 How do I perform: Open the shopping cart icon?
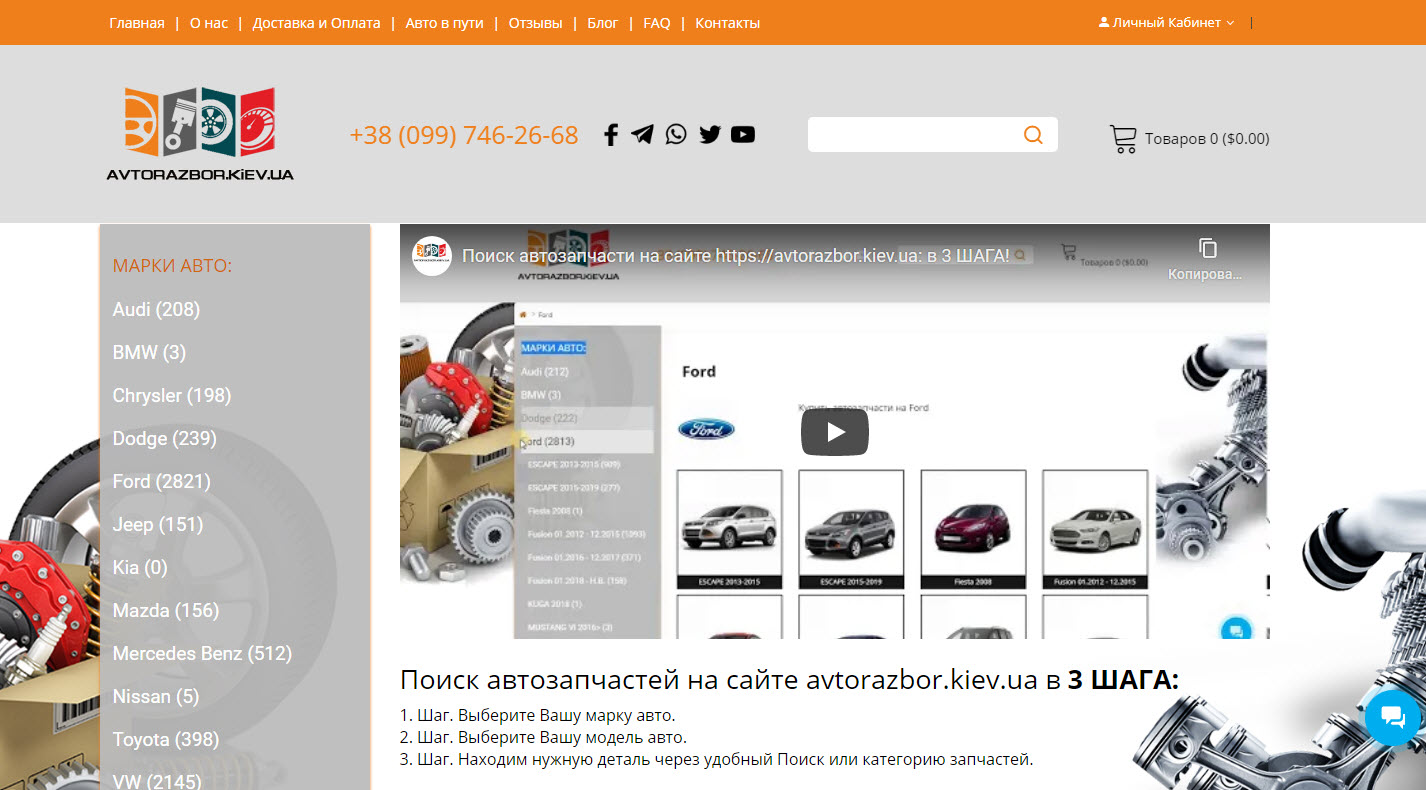[1123, 138]
